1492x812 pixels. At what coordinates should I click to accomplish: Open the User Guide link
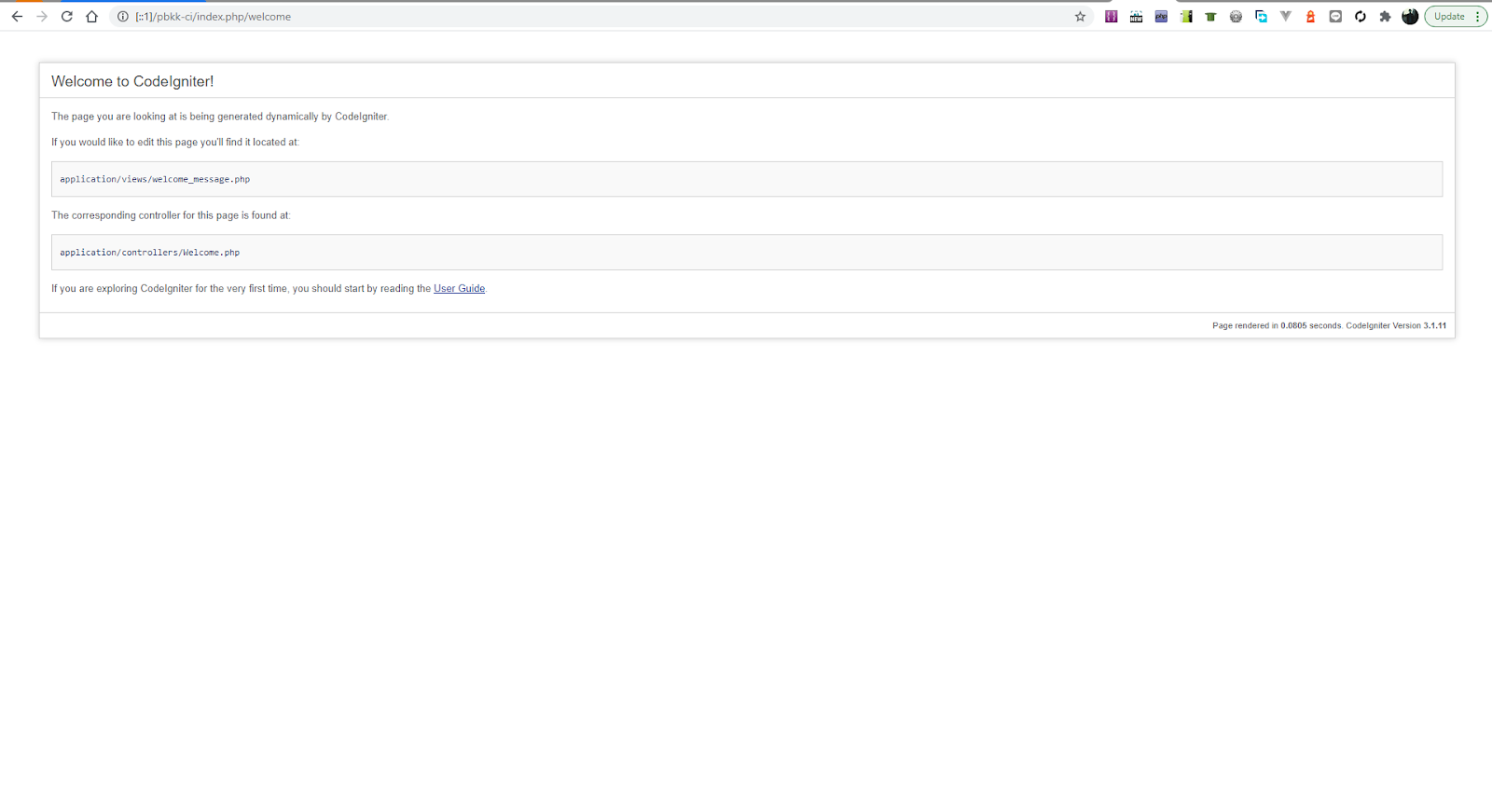(459, 289)
